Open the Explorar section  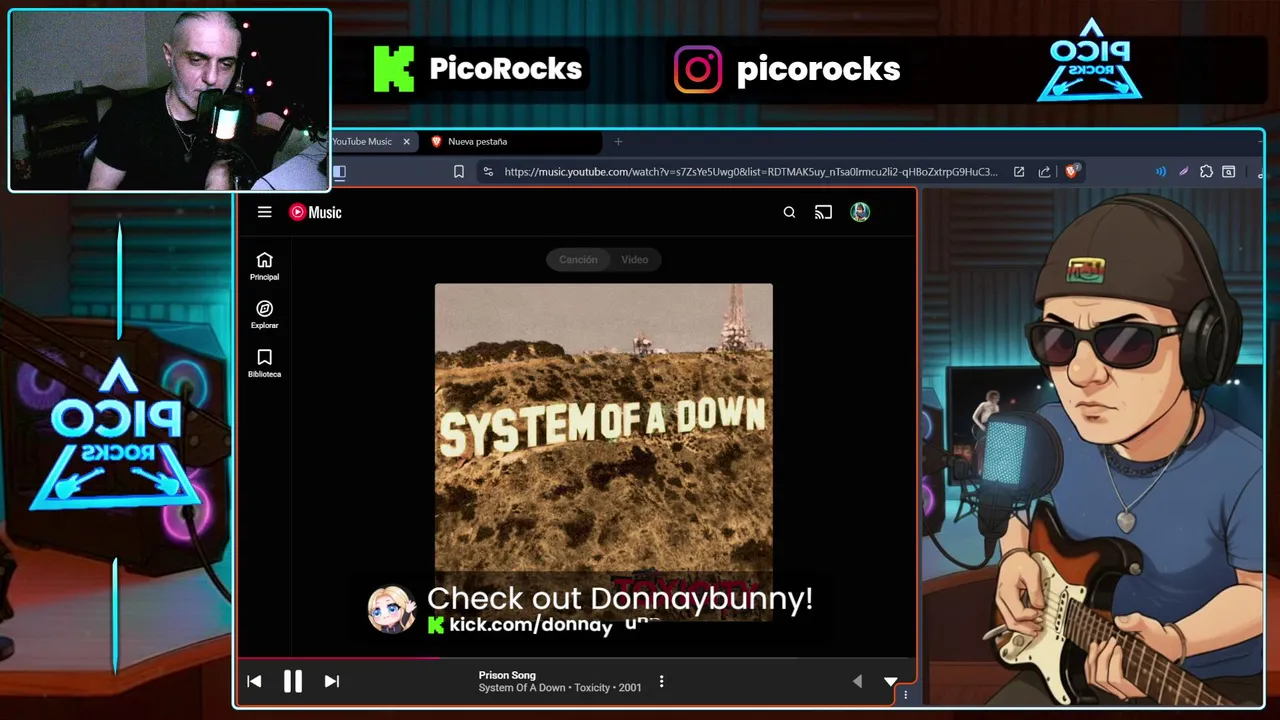click(x=264, y=315)
